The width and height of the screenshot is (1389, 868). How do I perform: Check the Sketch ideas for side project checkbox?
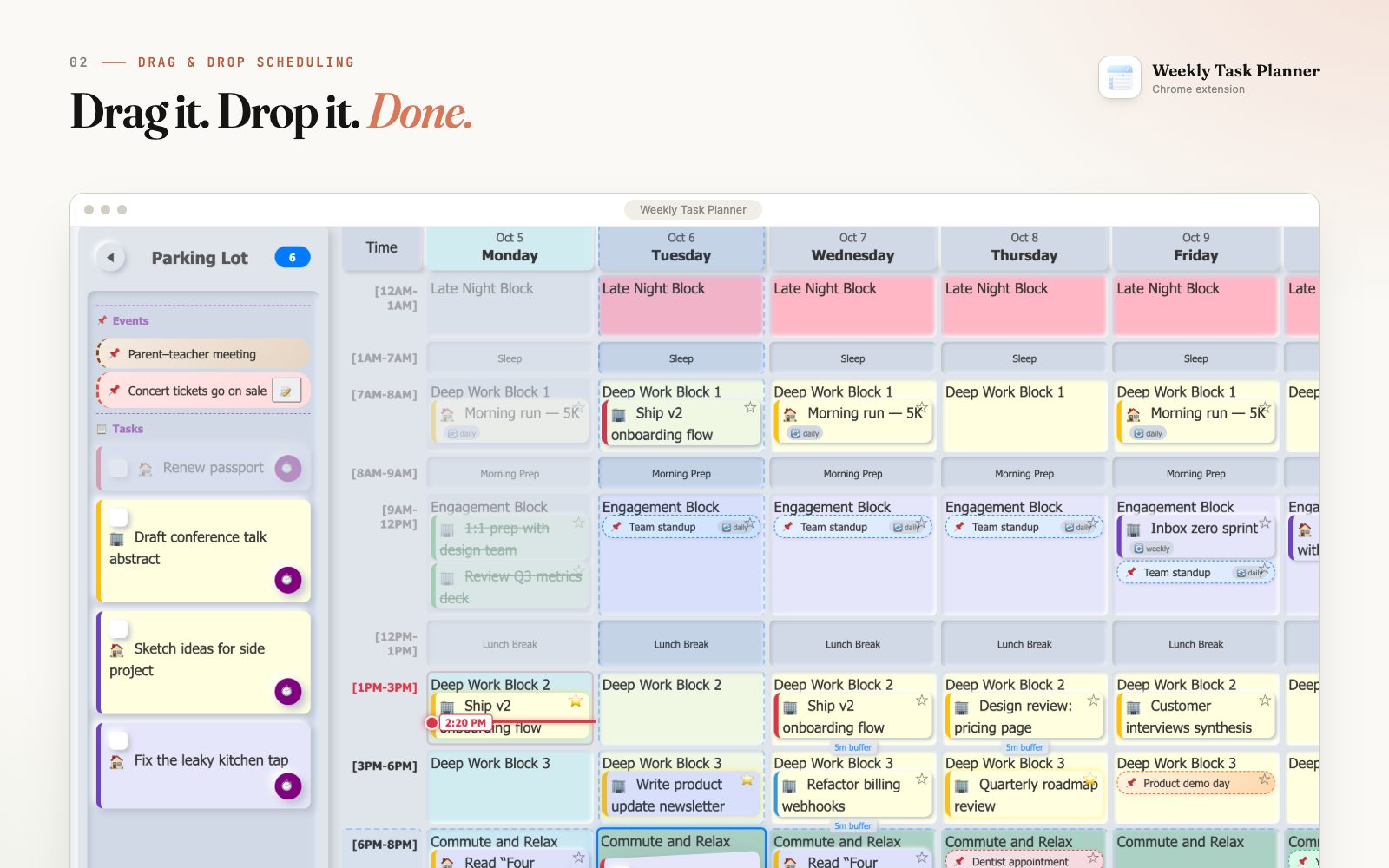(x=118, y=628)
